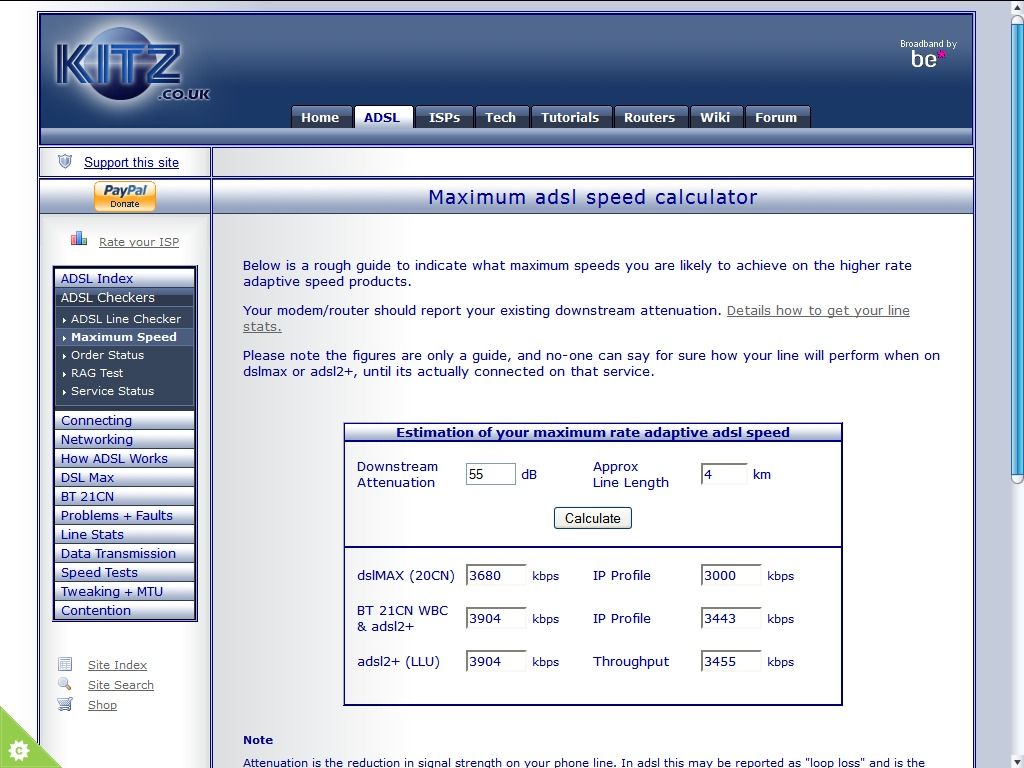Open RAG Test sidebar item
This screenshot has height=768, width=1024.
[x=97, y=373]
